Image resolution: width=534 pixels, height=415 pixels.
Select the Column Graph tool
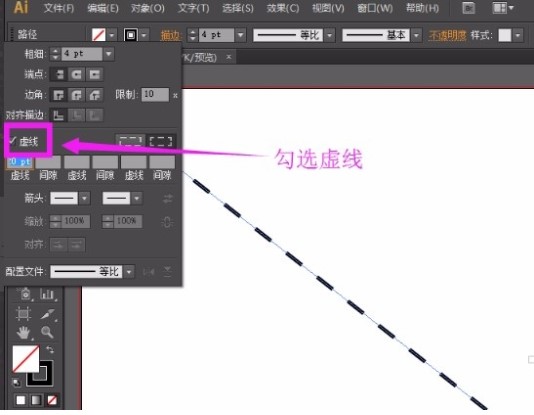point(47,294)
